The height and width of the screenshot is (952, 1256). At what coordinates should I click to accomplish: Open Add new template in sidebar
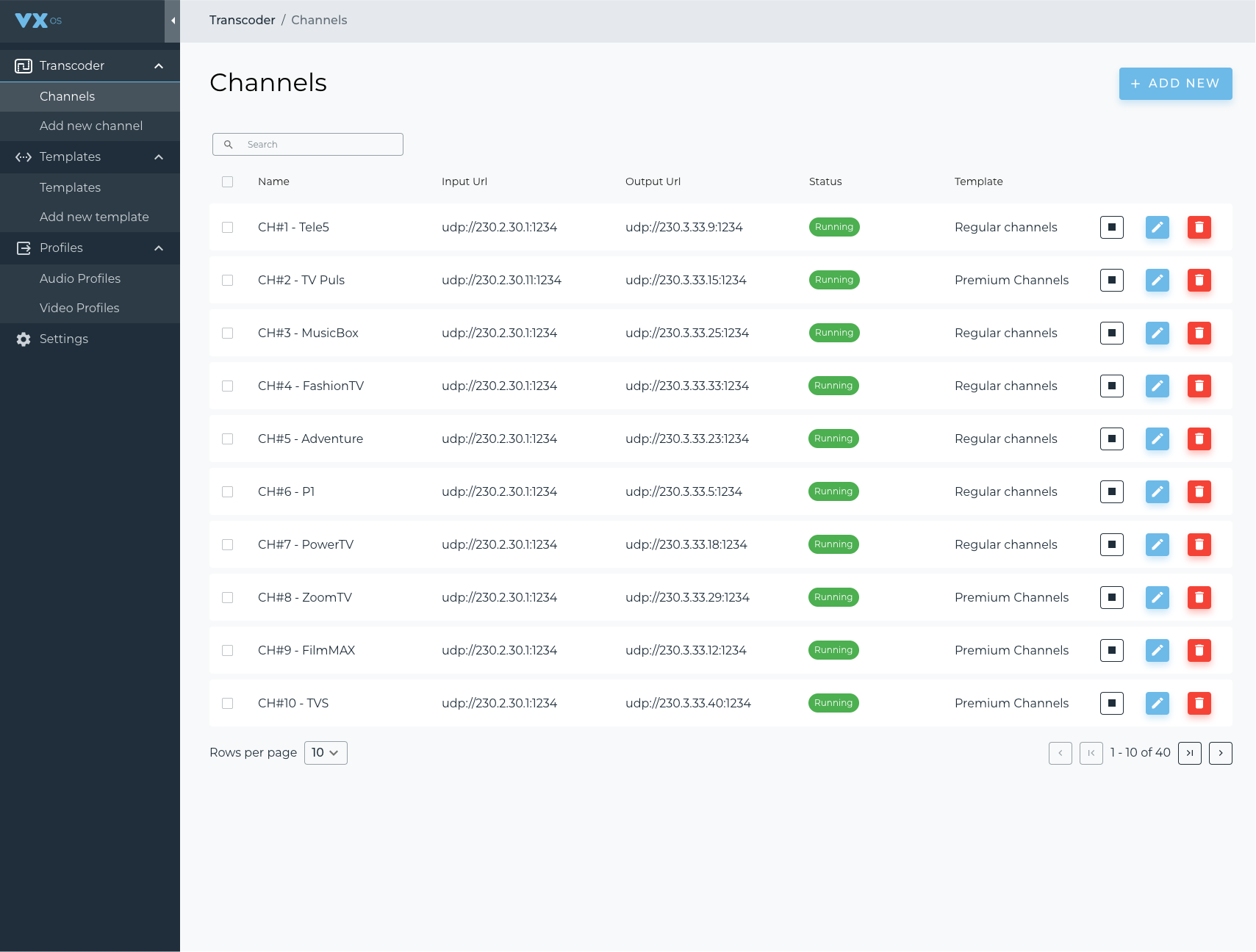click(90, 217)
